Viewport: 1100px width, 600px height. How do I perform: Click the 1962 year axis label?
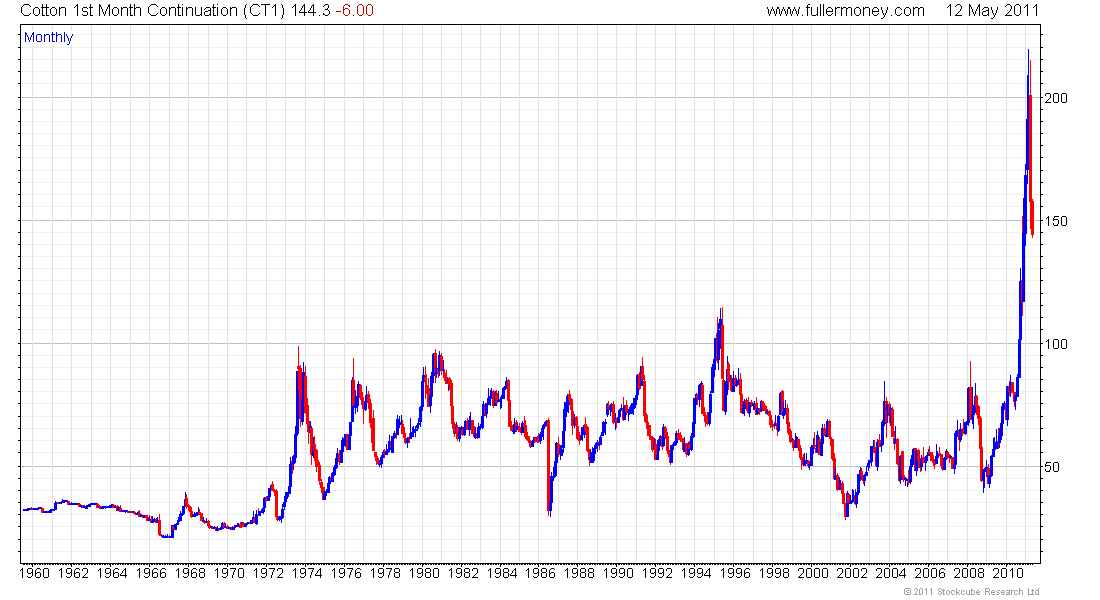tap(73, 573)
